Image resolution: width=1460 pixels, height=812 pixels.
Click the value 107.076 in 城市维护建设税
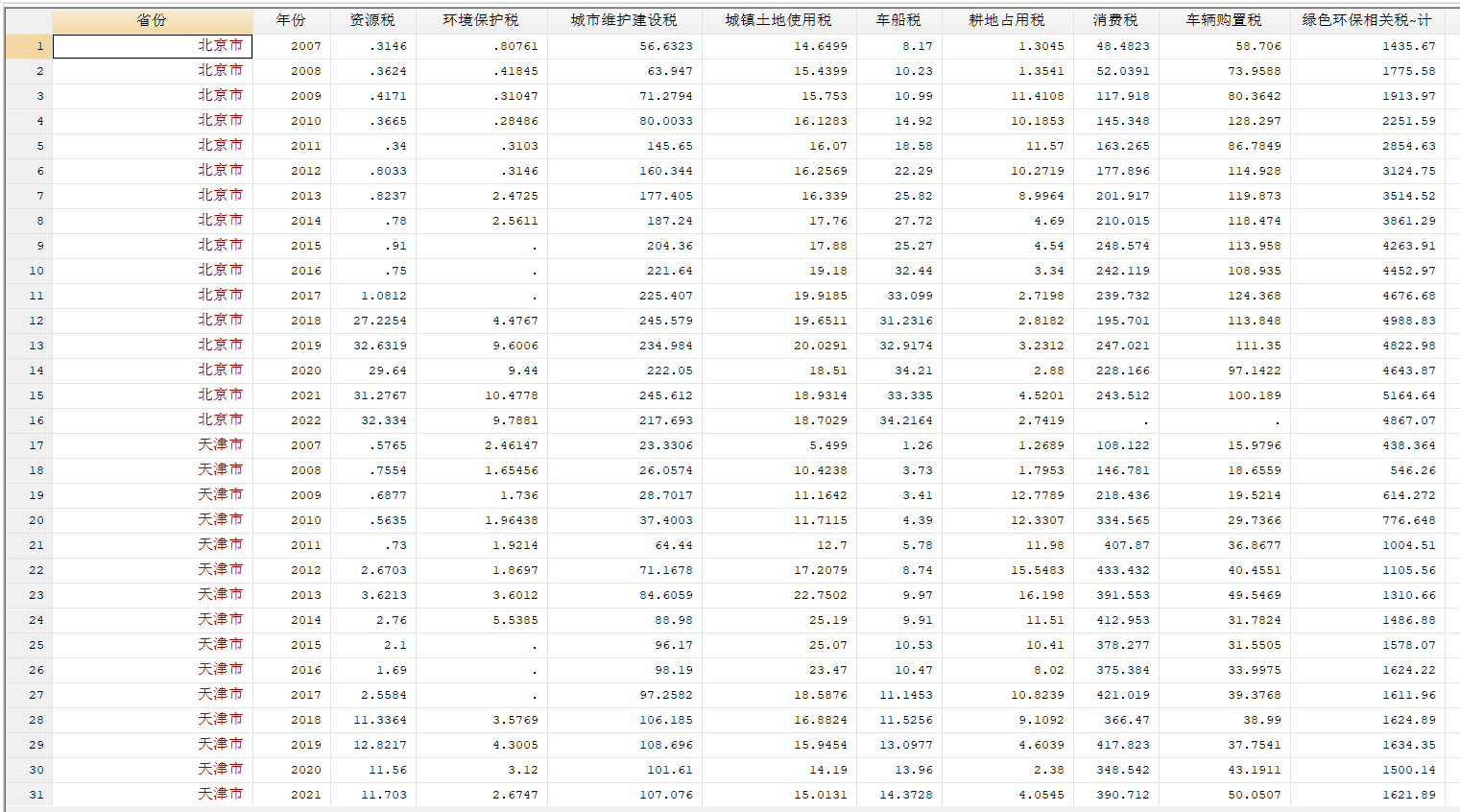(x=624, y=795)
